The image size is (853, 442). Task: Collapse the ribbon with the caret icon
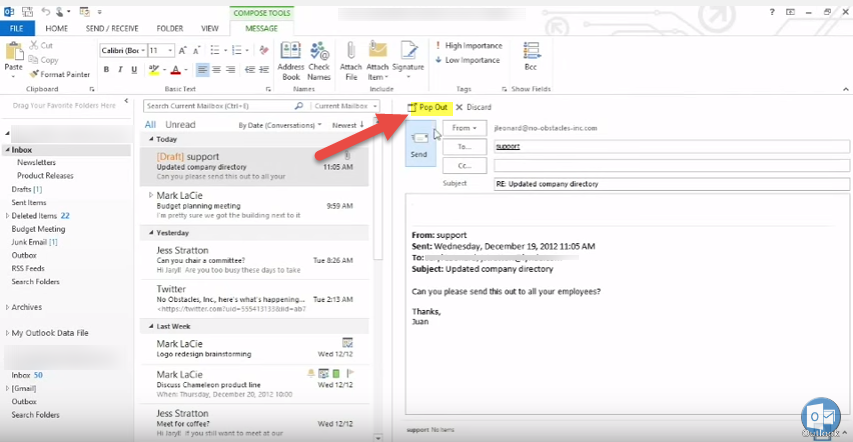coord(845,89)
